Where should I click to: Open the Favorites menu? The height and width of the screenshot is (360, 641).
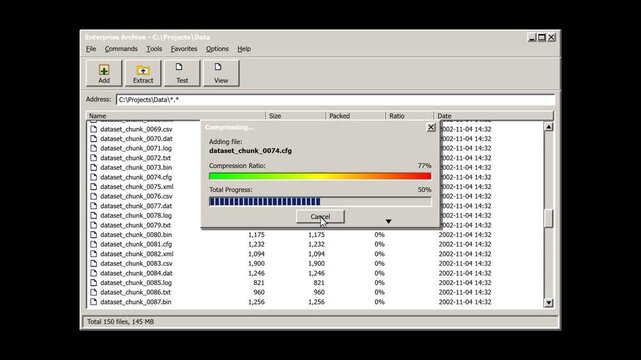[x=184, y=49]
